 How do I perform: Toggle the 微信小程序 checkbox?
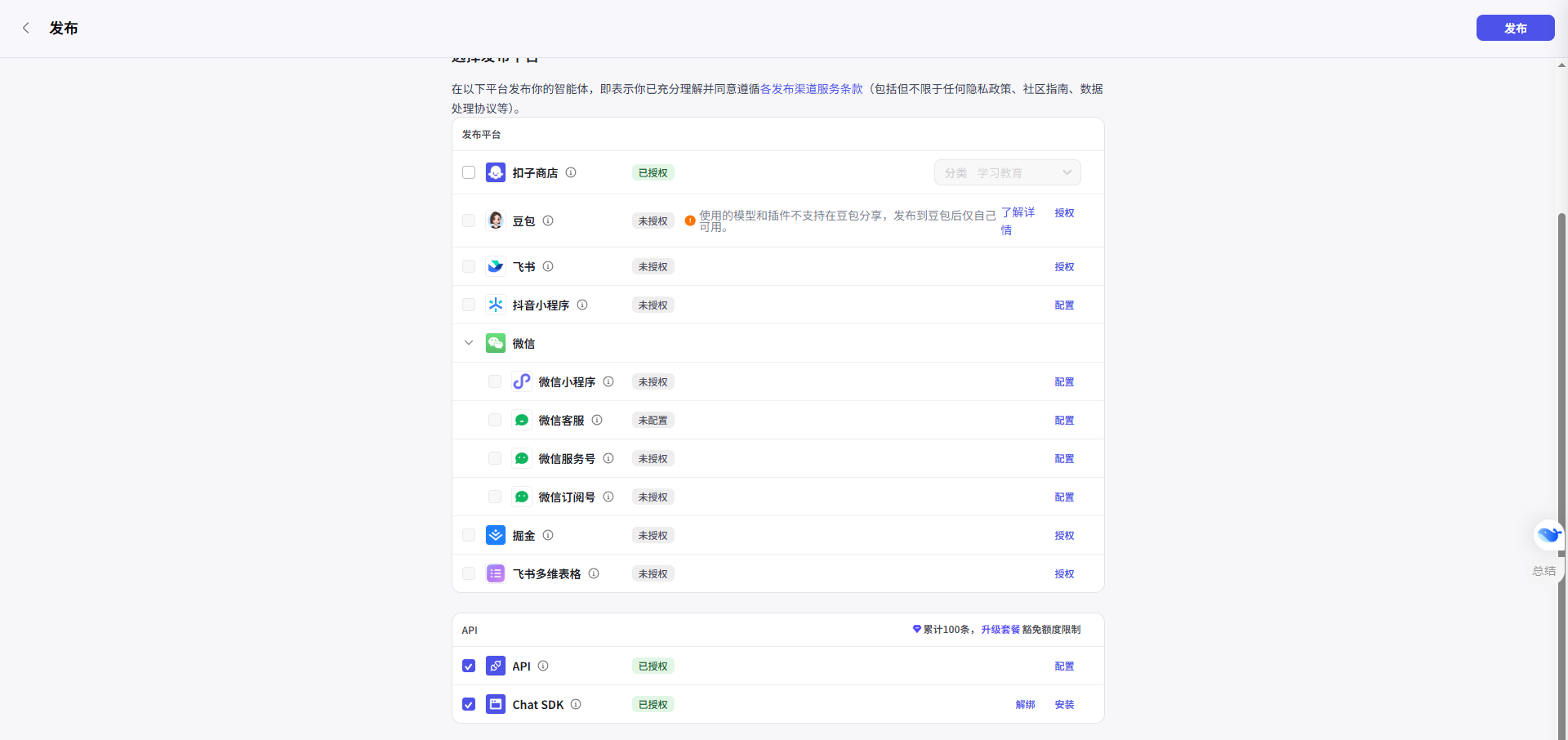point(495,381)
